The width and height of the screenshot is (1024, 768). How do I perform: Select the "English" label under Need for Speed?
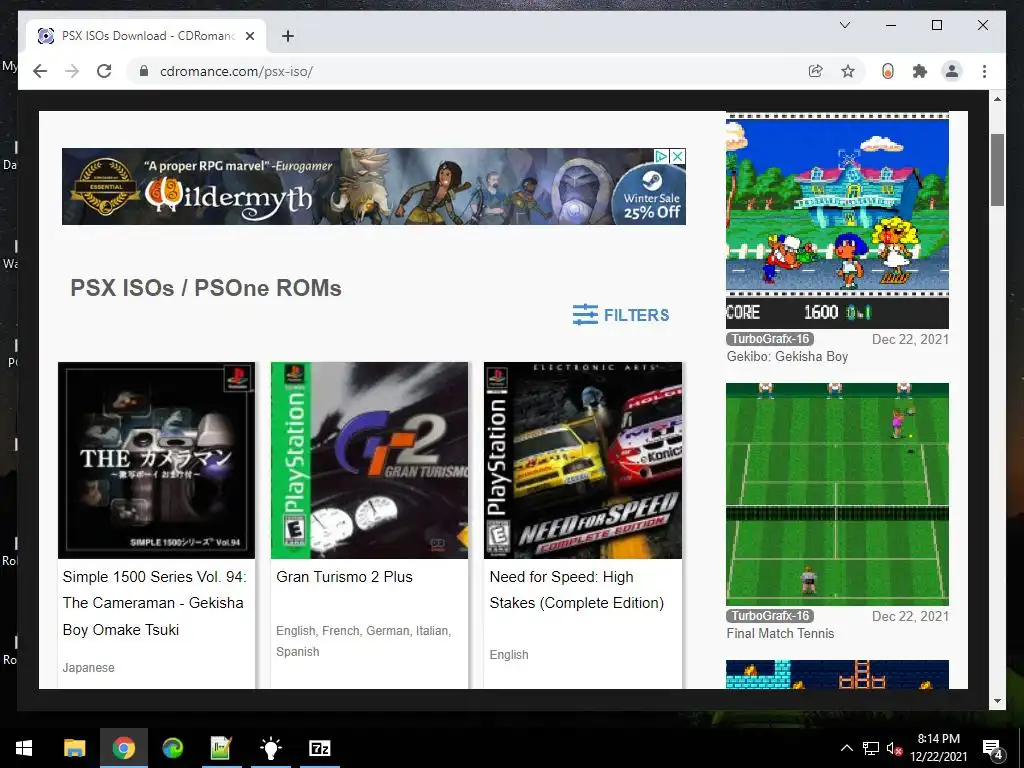click(x=509, y=654)
